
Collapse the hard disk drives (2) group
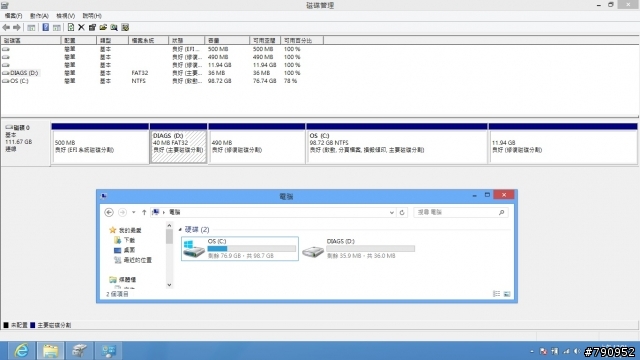(x=180, y=229)
